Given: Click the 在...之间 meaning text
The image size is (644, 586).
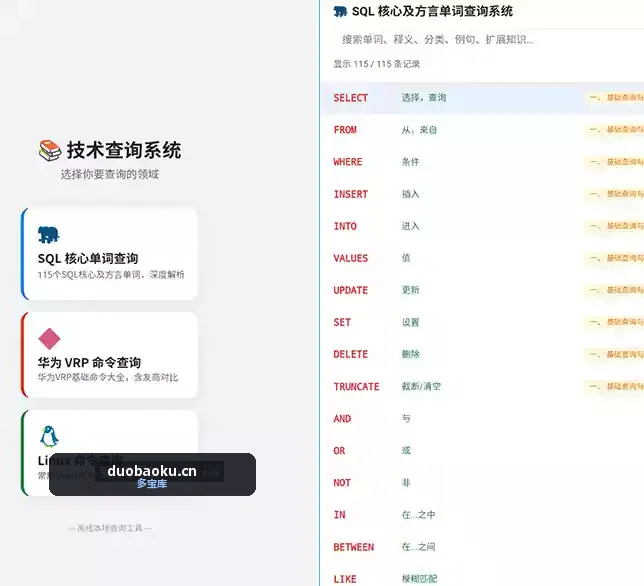Looking at the screenshot, I should (419, 547).
